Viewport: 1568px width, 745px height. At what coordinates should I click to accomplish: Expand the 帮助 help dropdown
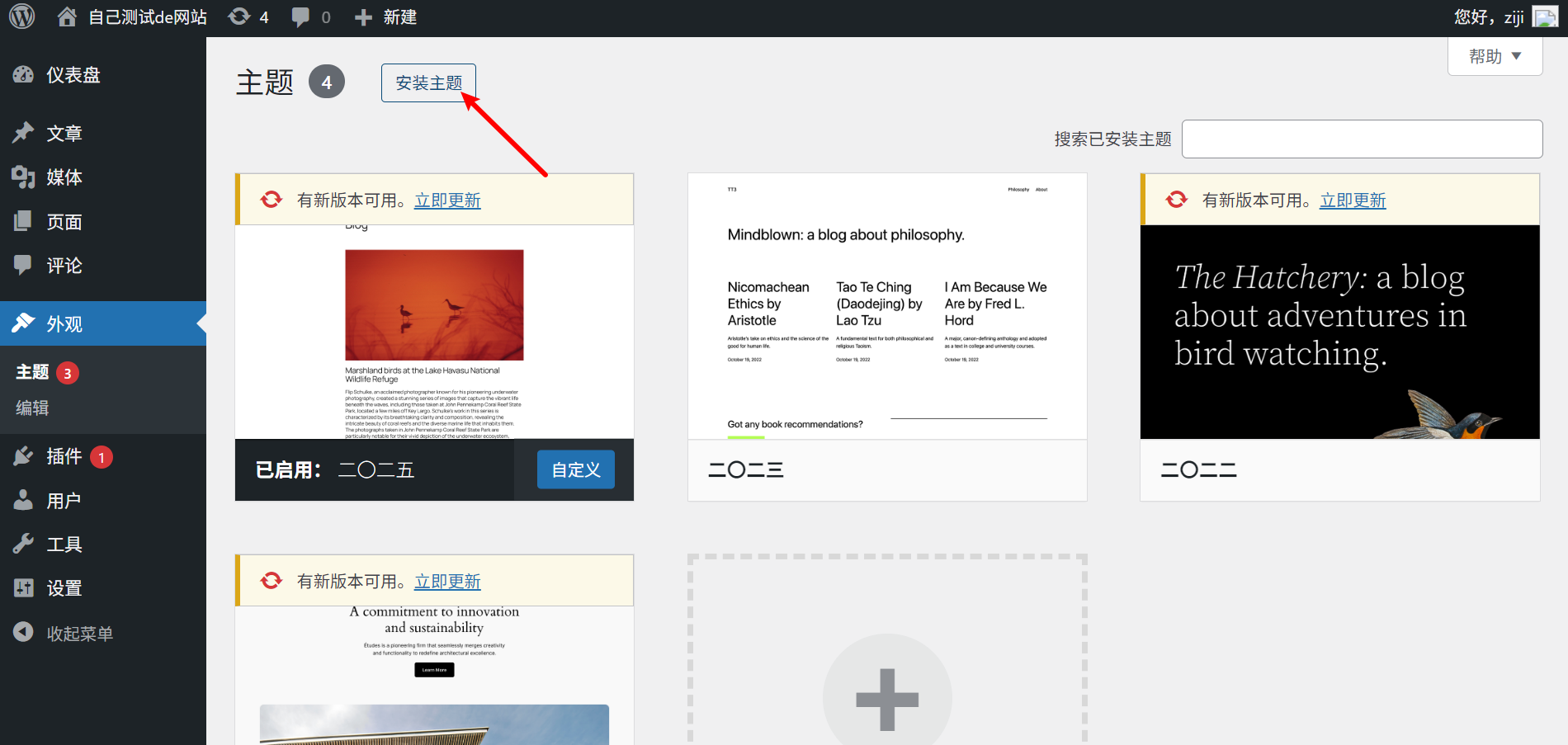coord(1495,56)
